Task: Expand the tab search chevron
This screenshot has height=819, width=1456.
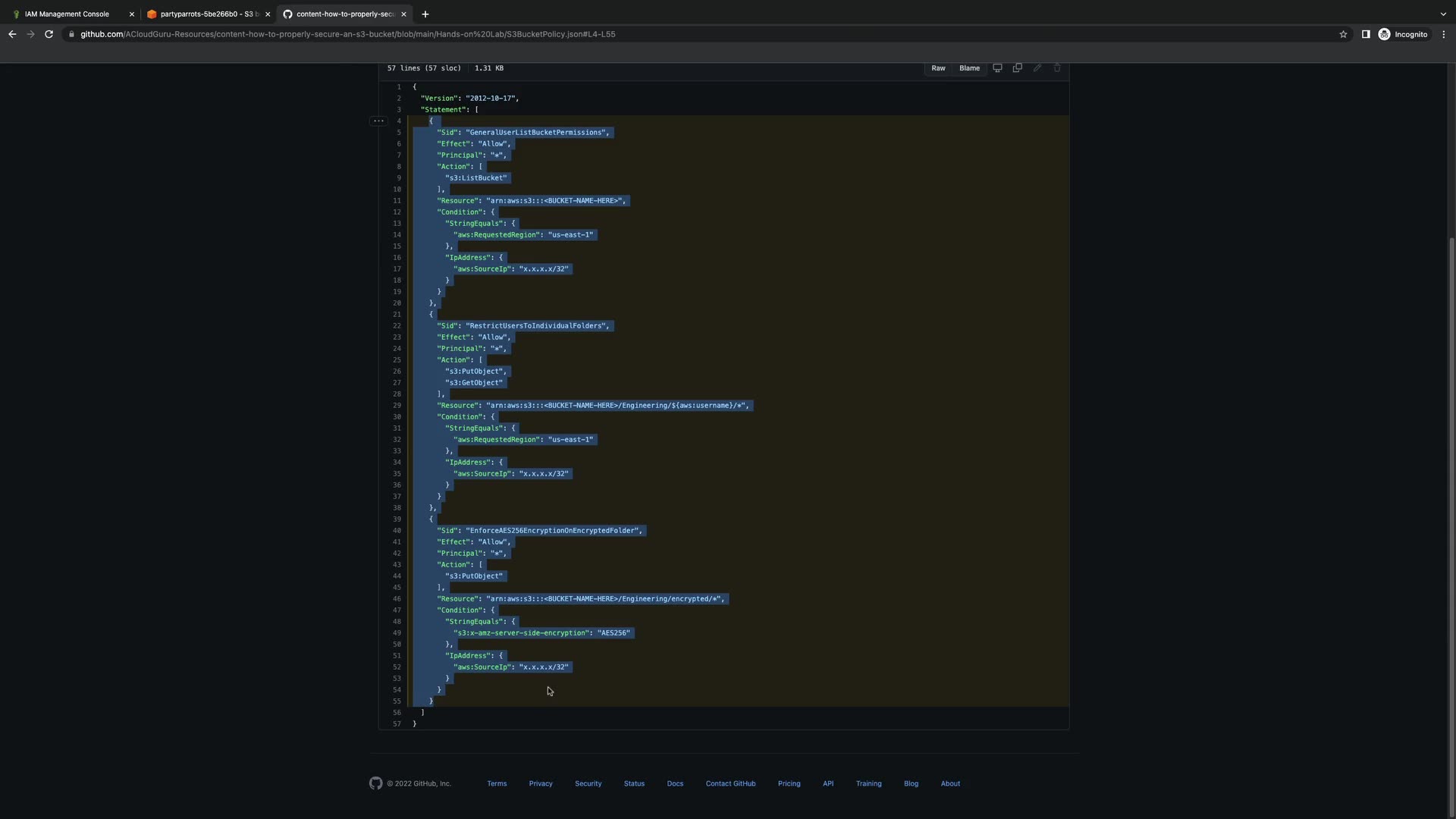Action: [1443, 14]
